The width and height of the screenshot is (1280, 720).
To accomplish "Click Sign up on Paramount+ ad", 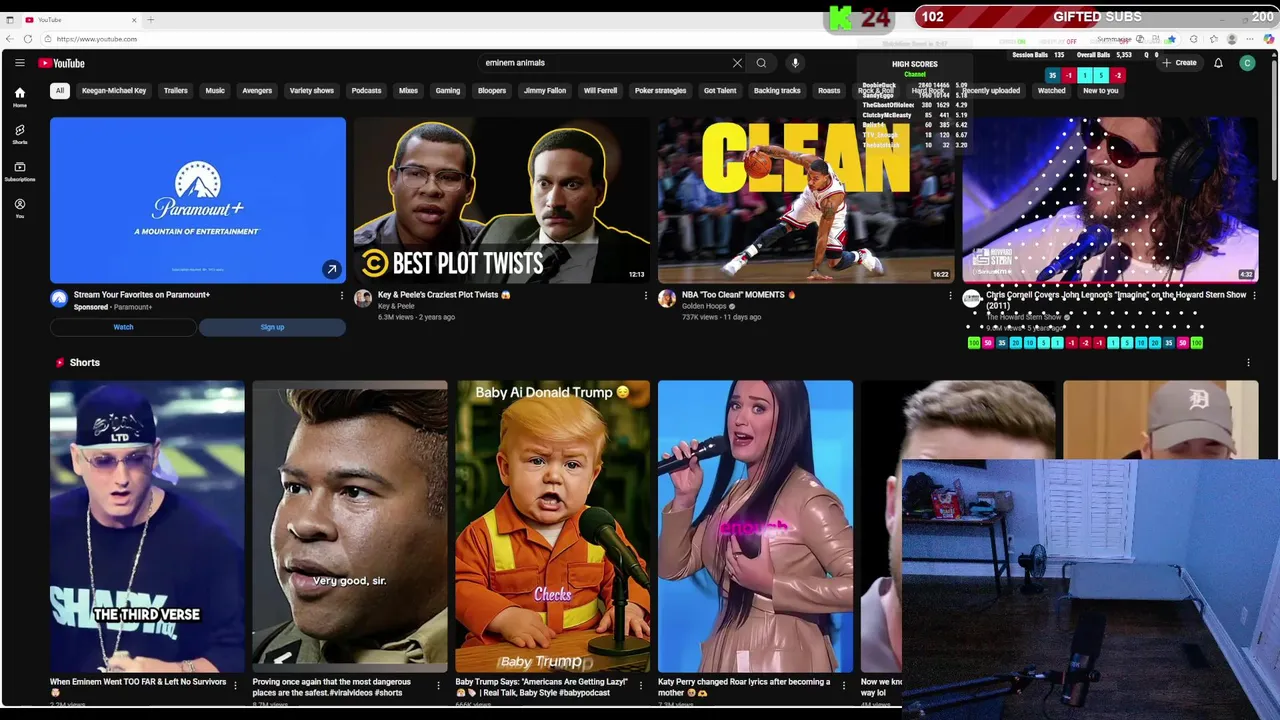I will (272, 327).
